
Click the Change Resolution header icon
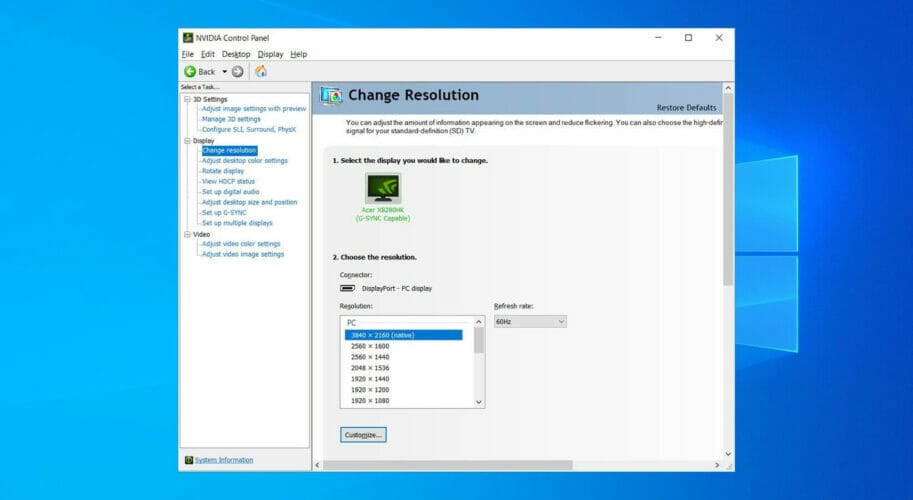331,95
